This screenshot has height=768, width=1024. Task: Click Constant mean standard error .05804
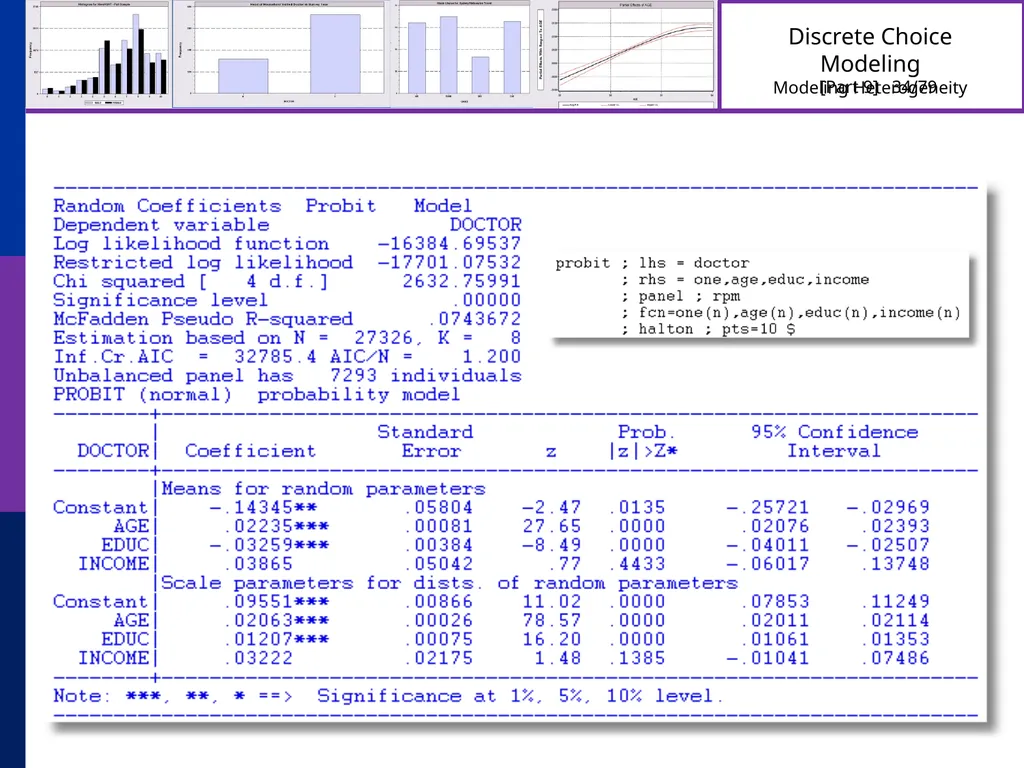tap(438, 507)
